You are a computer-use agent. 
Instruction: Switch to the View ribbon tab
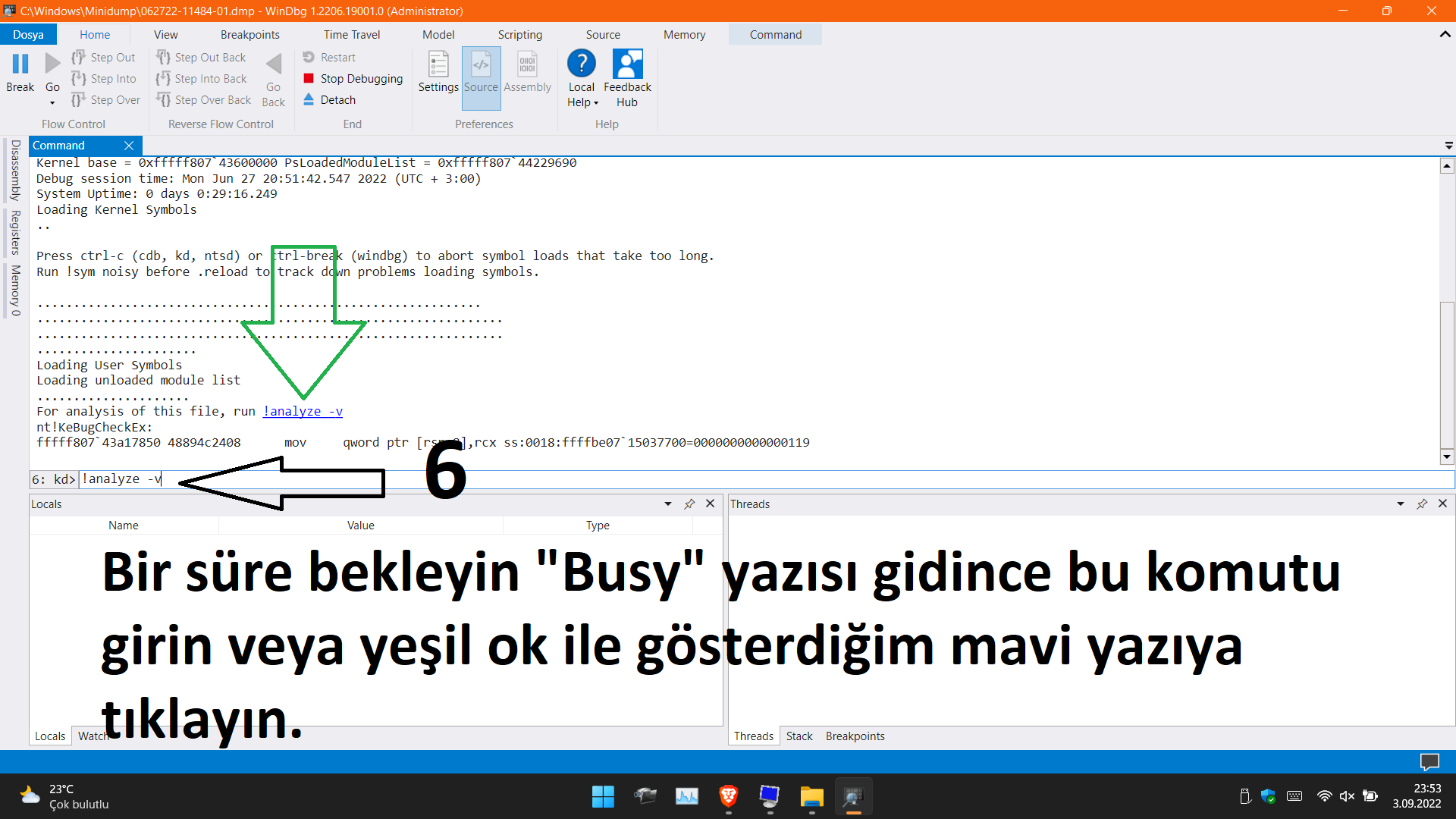pos(165,35)
